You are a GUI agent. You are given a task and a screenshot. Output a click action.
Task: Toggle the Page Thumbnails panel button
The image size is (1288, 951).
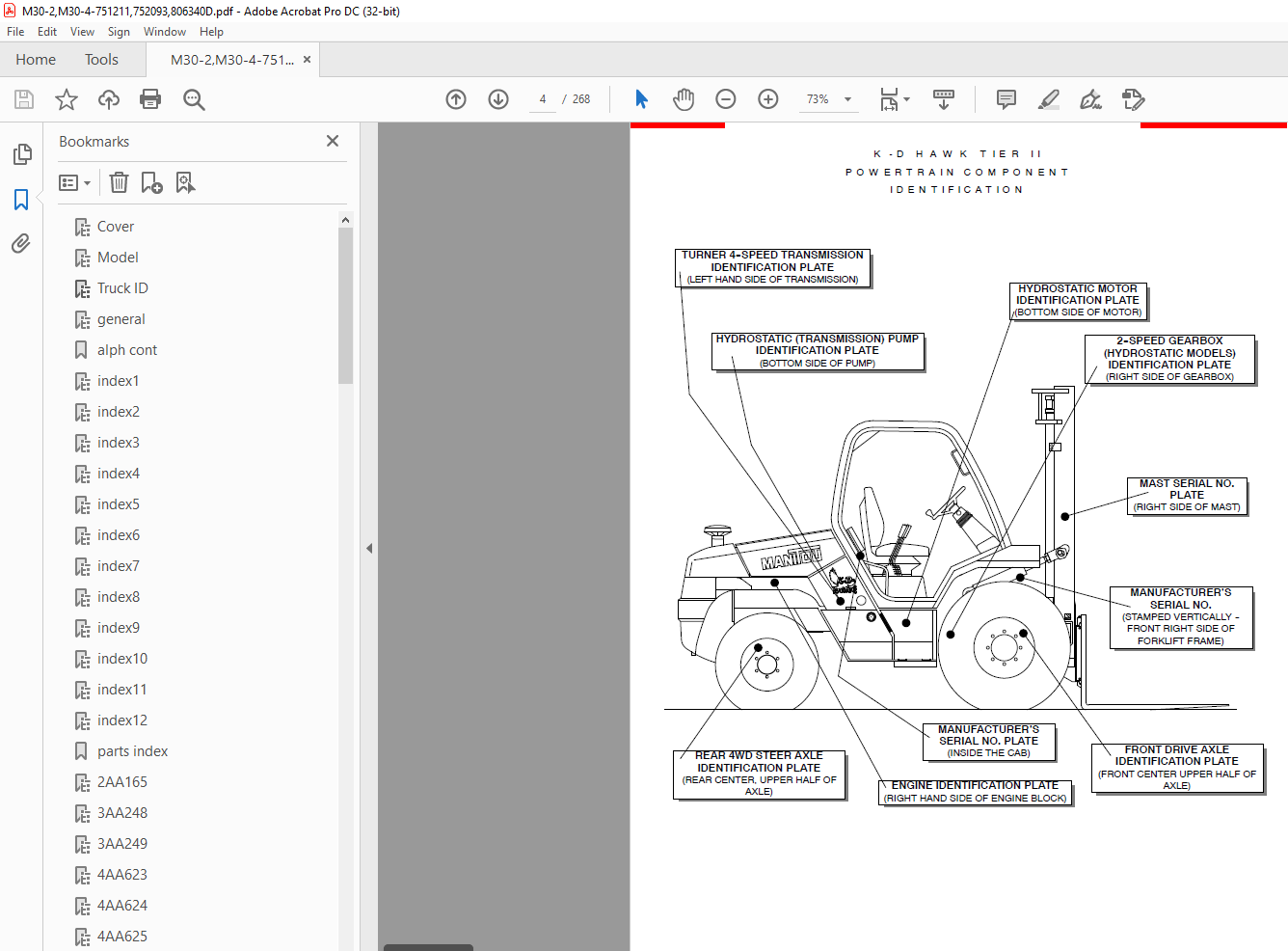click(21, 154)
